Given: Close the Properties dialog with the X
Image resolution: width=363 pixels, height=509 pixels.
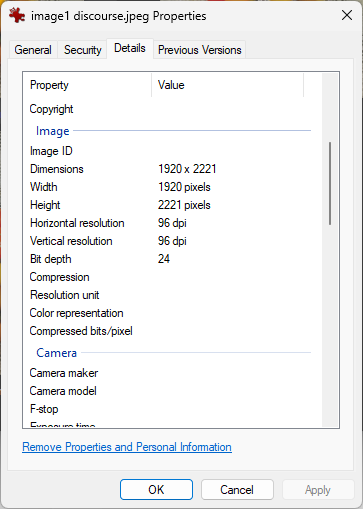Looking at the screenshot, I should point(347,15).
